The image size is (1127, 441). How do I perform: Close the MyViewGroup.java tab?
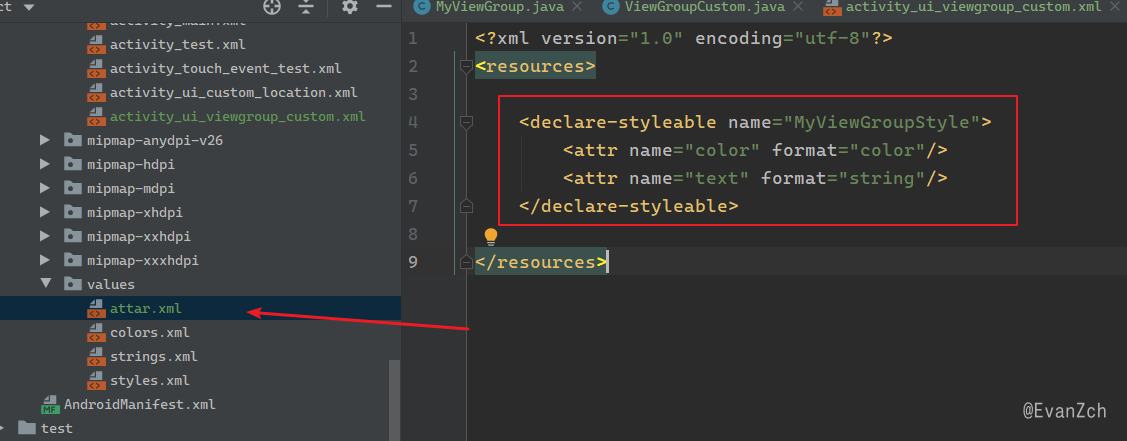(x=576, y=8)
